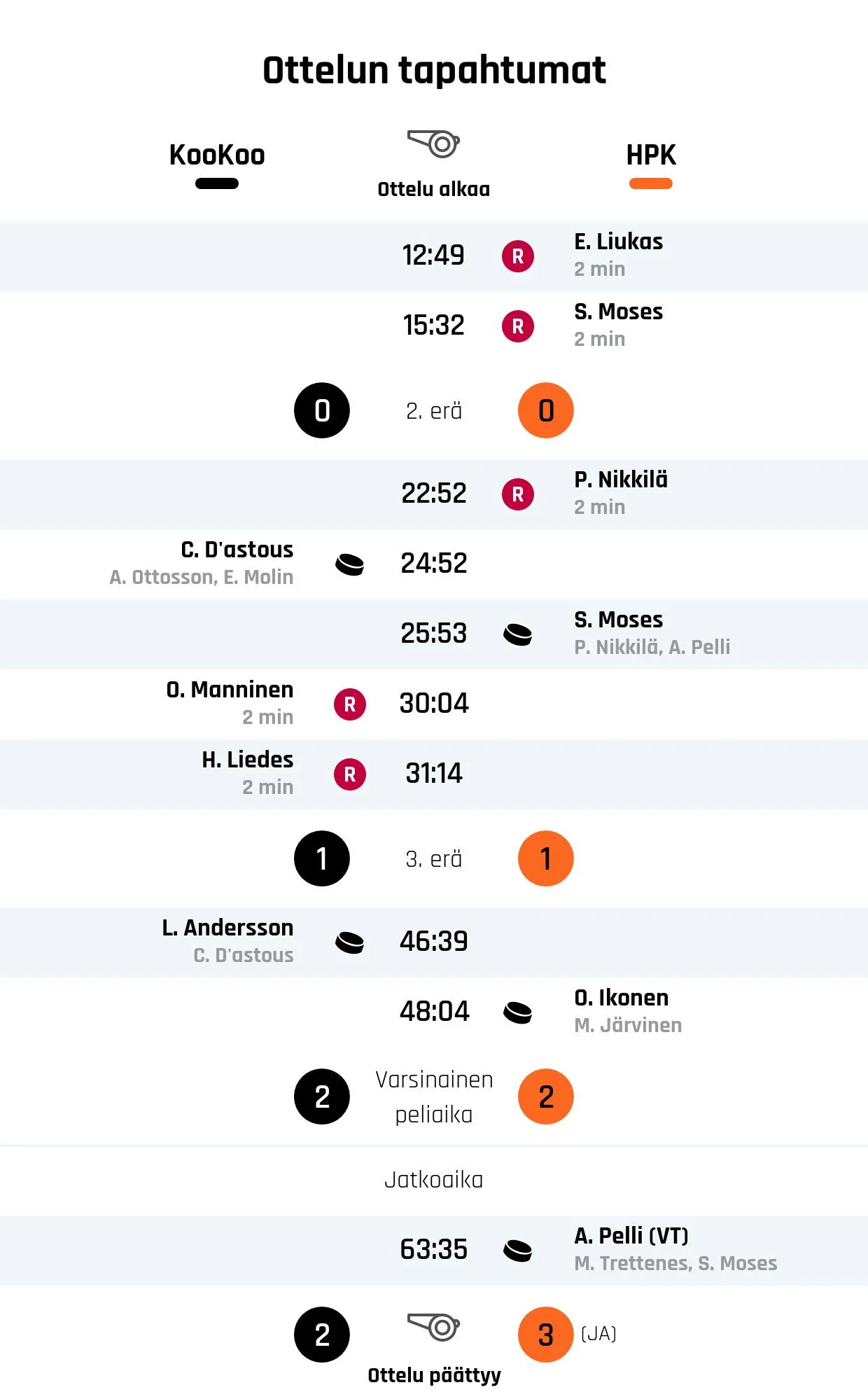Click the 3. erä period marker
The height and width of the screenshot is (1399, 868).
434,859
